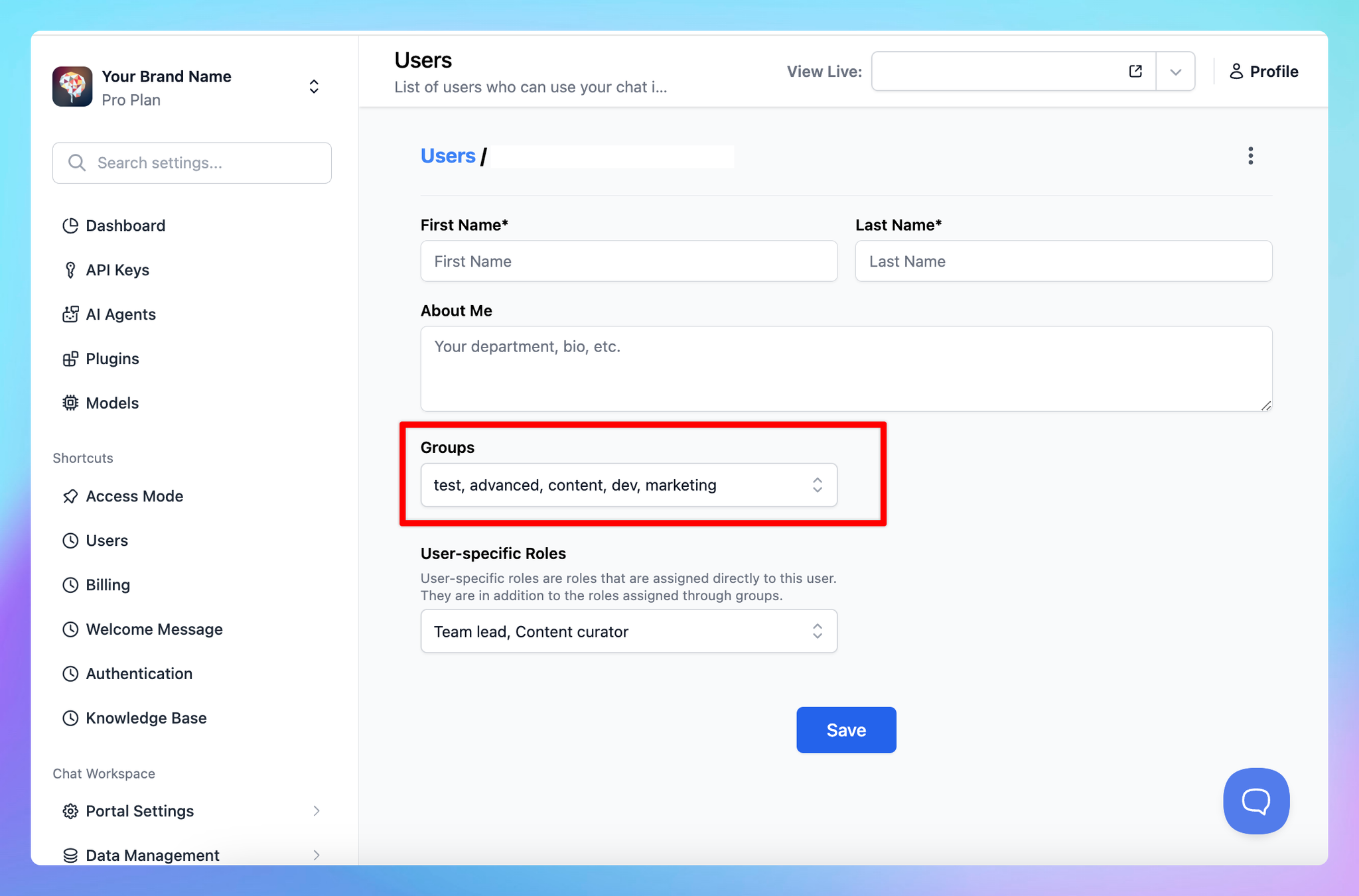Expand the brand workspace switcher arrows
1359x896 pixels.
[x=314, y=87]
